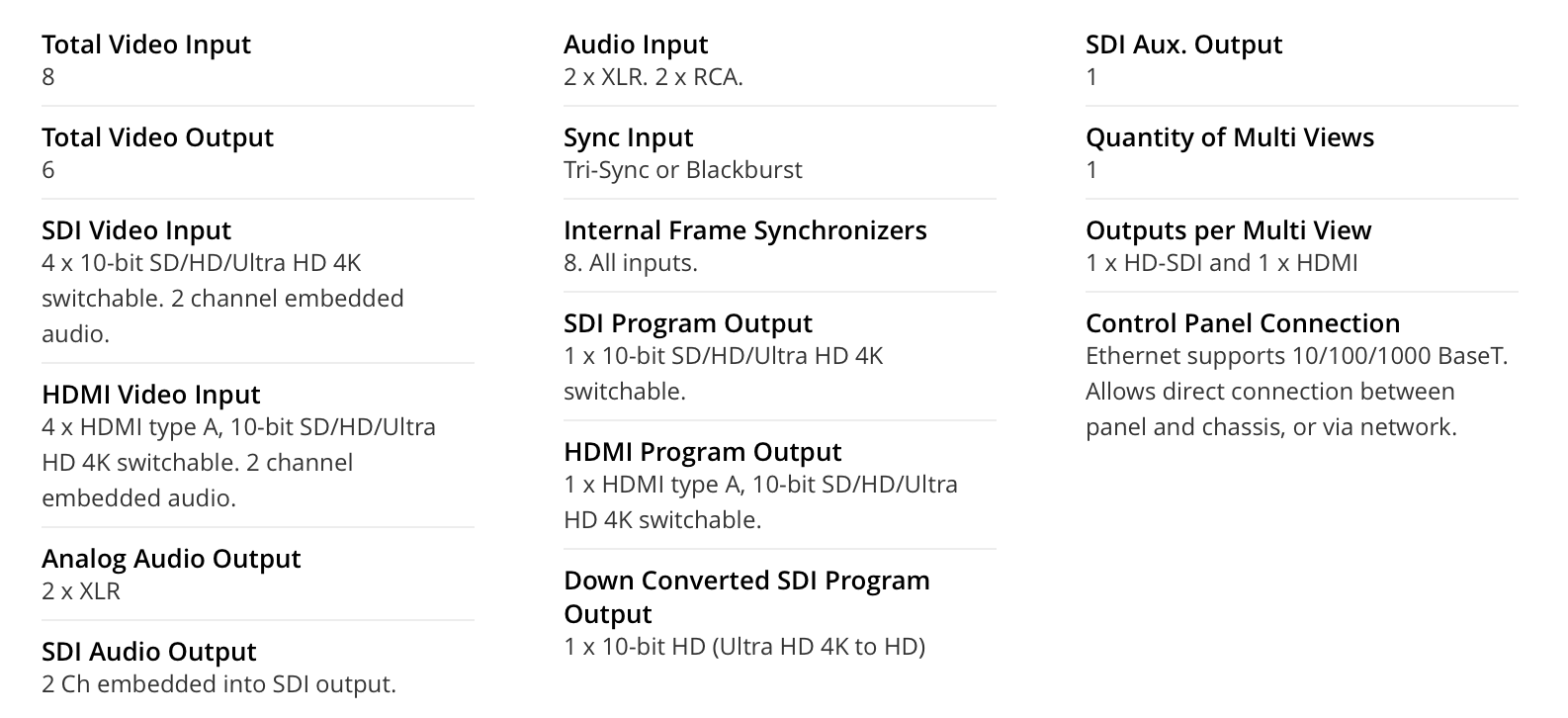Screen dimensions: 1568x718
Task: Click the SDI Program Output heading
Action: pos(688,323)
